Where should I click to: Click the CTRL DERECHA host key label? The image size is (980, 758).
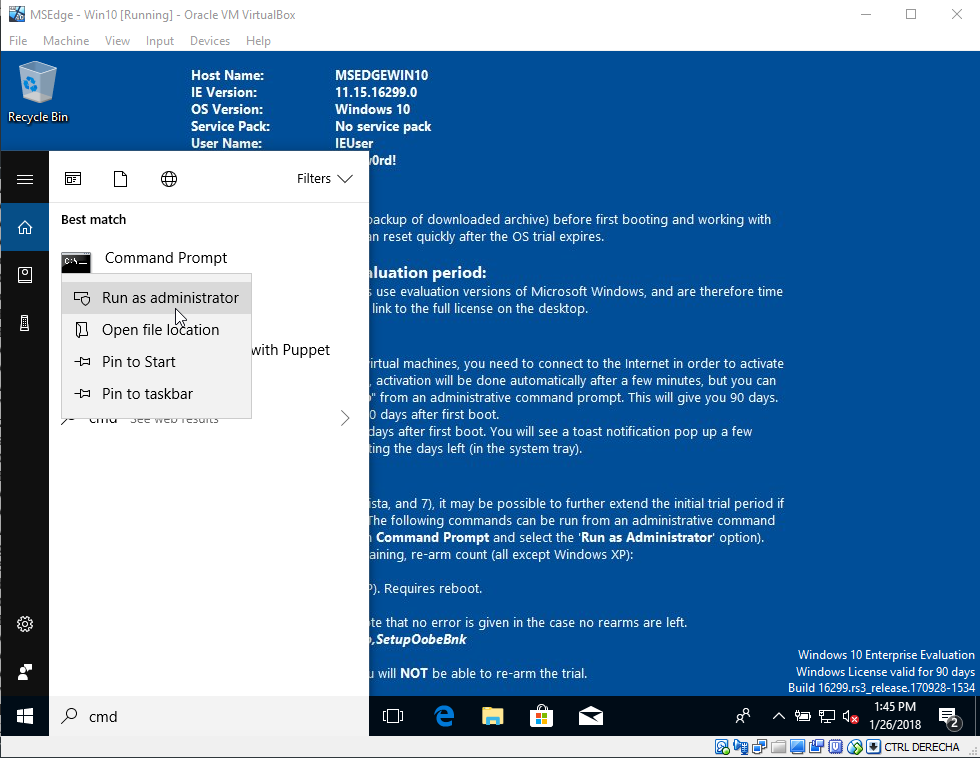(x=922, y=747)
